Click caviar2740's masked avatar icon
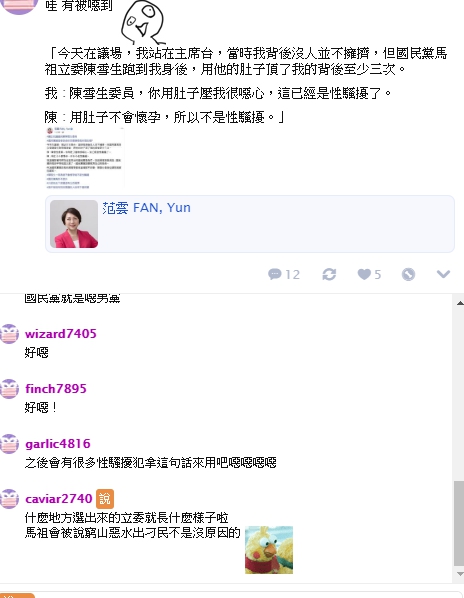Viewport: 464px width, 598px height. (x=9, y=499)
